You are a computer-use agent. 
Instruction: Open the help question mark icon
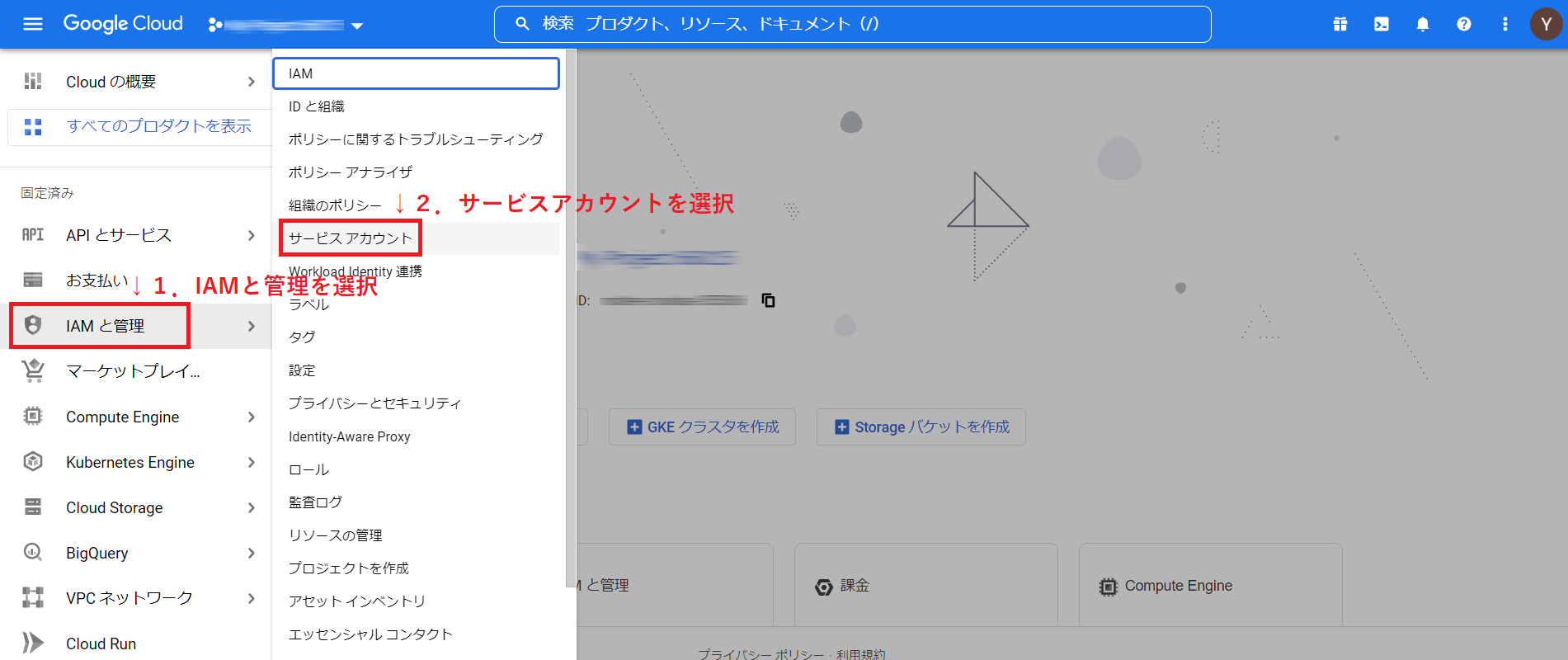point(1464,25)
